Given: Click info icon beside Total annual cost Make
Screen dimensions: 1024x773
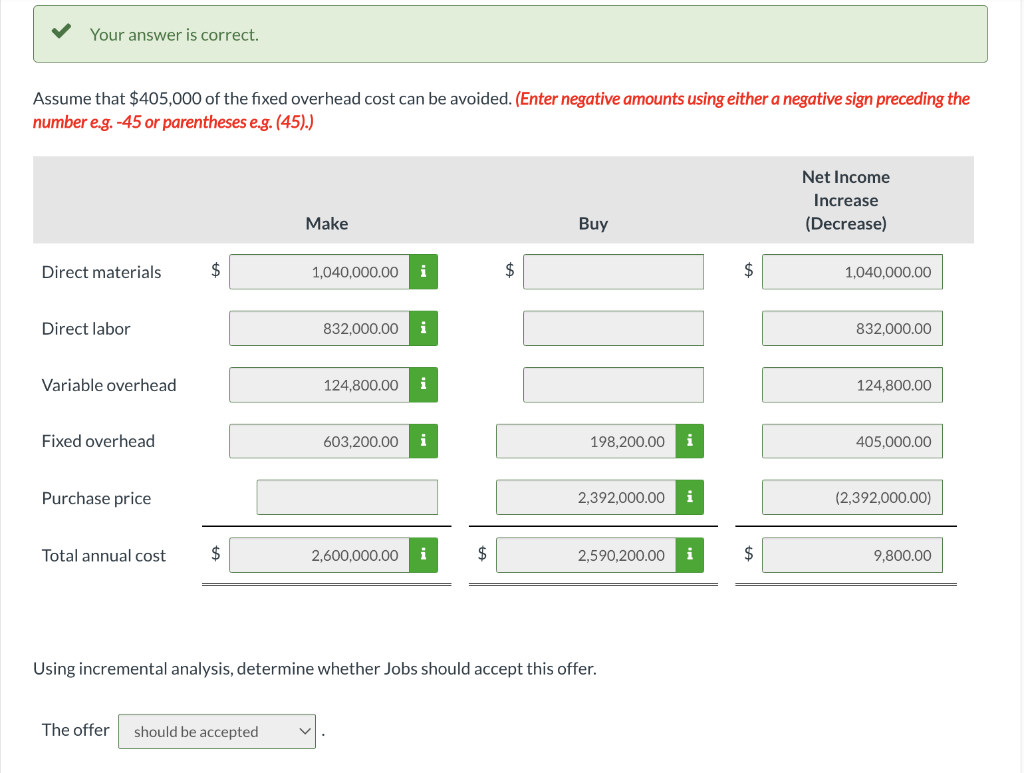Looking at the screenshot, I should (423, 555).
